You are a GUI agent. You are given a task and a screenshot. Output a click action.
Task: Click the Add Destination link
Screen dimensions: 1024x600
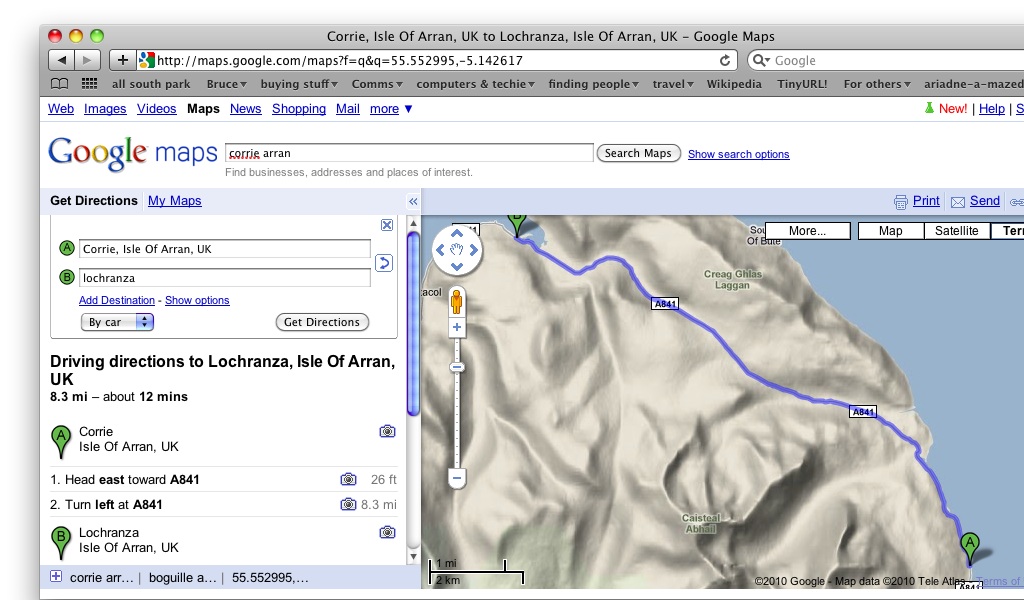(116, 300)
